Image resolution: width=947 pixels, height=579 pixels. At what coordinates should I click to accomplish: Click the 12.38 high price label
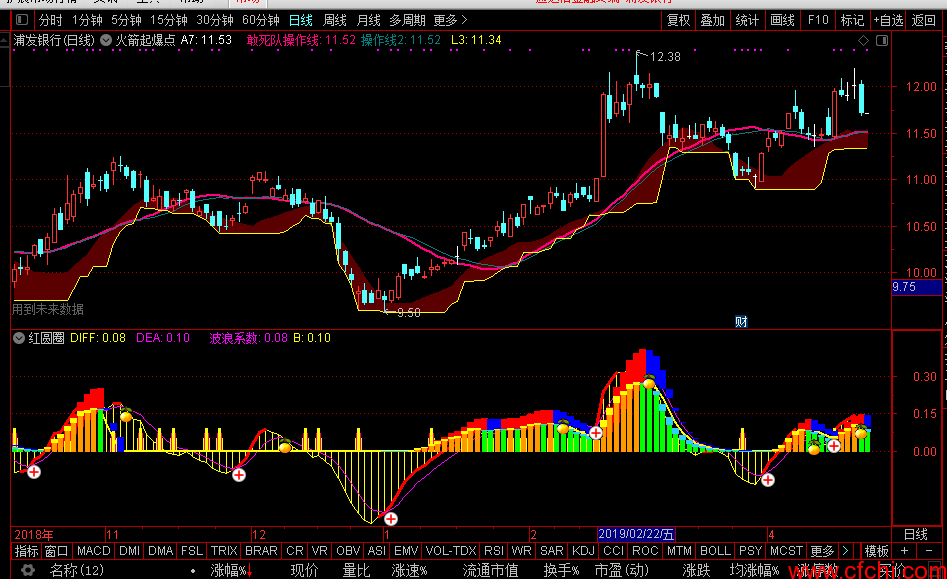pyautogui.click(x=665, y=57)
